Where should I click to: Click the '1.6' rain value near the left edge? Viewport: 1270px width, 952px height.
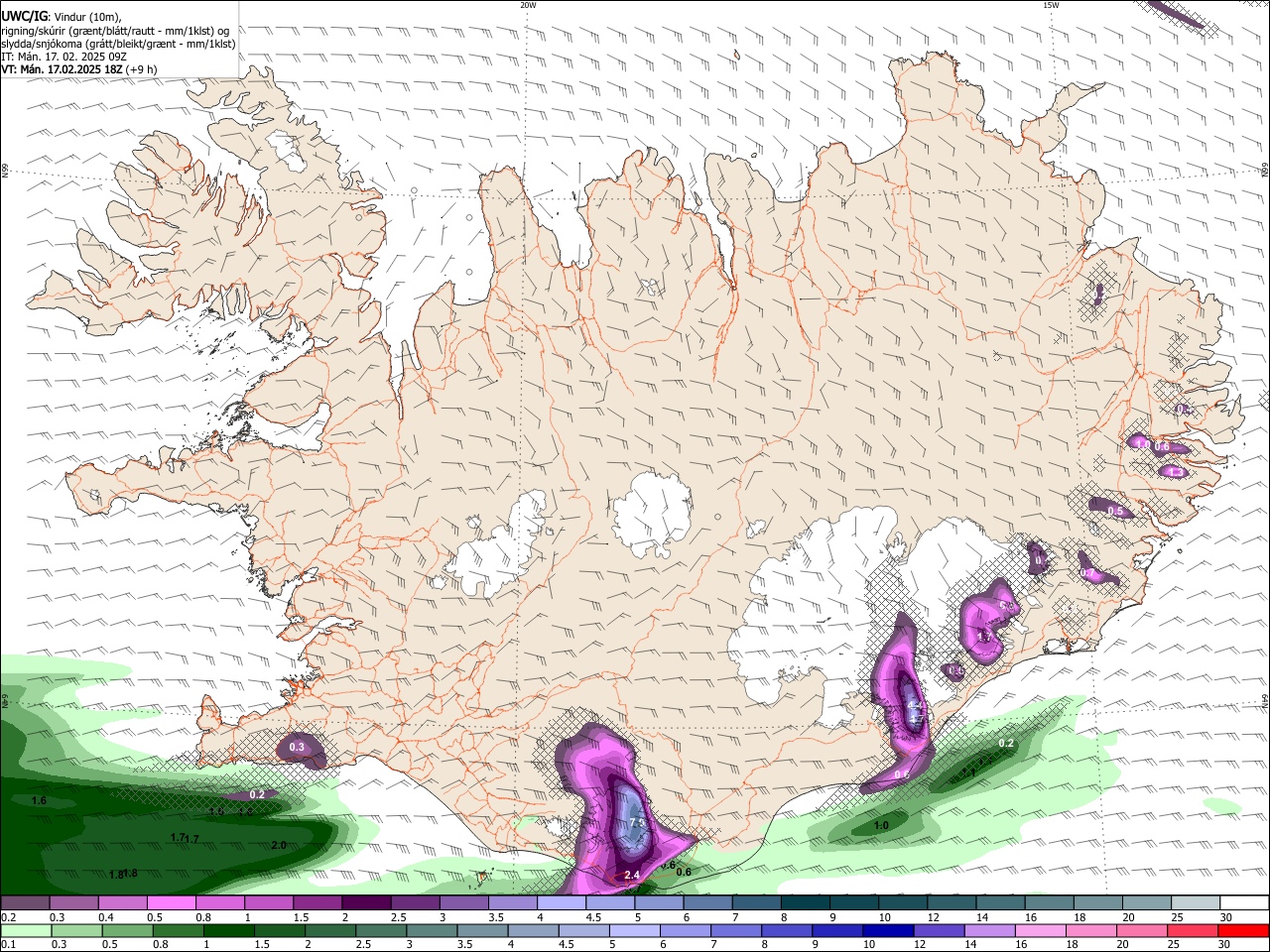tap(40, 800)
